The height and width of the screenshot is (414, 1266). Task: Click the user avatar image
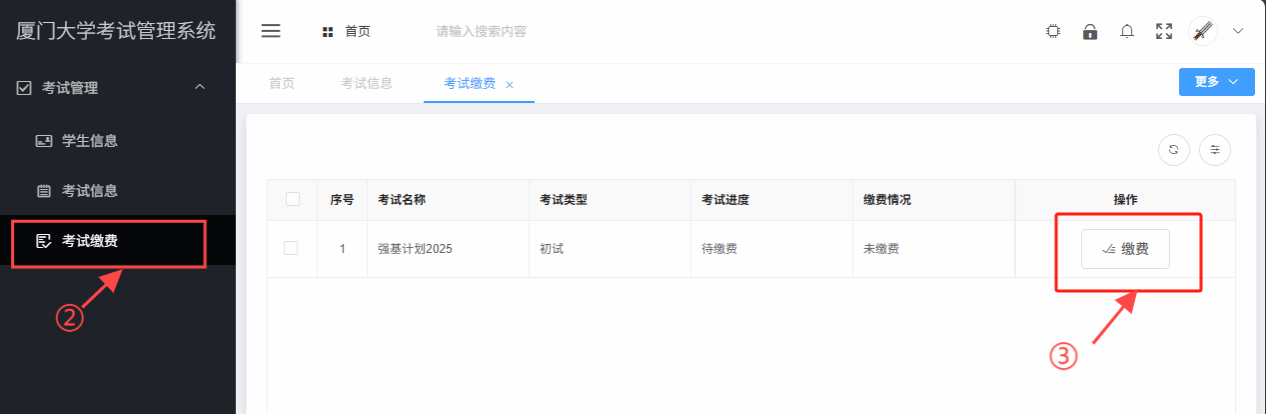(x=1203, y=31)
